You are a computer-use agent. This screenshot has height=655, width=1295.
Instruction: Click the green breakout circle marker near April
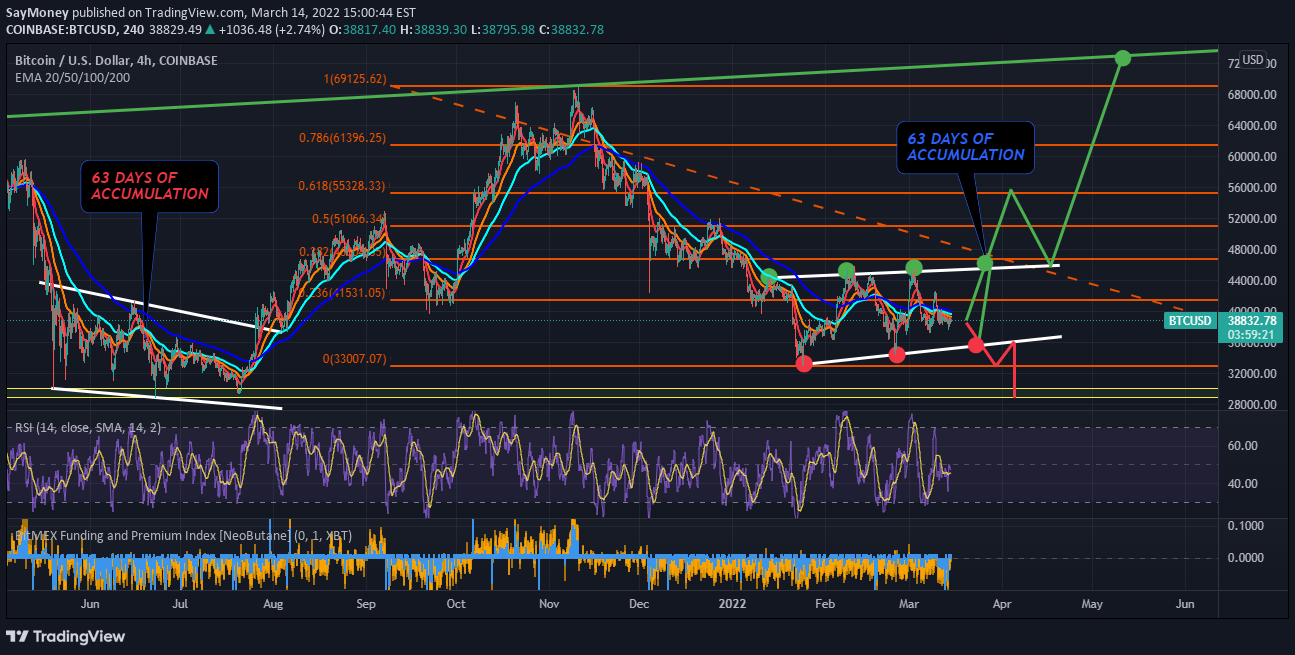click(985, 263)
